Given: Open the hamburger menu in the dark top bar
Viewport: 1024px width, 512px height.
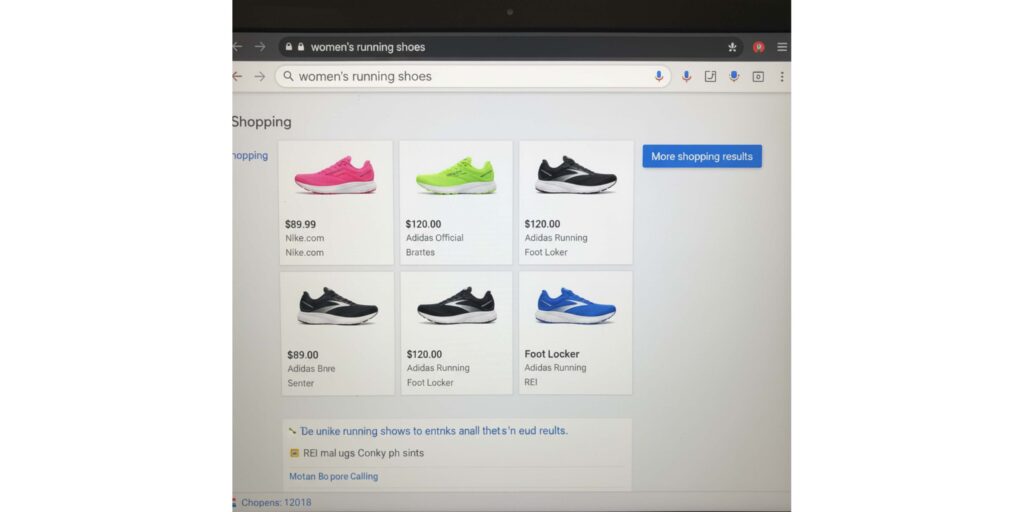Looking at the screenshot, I should click(x=782, y=47).
